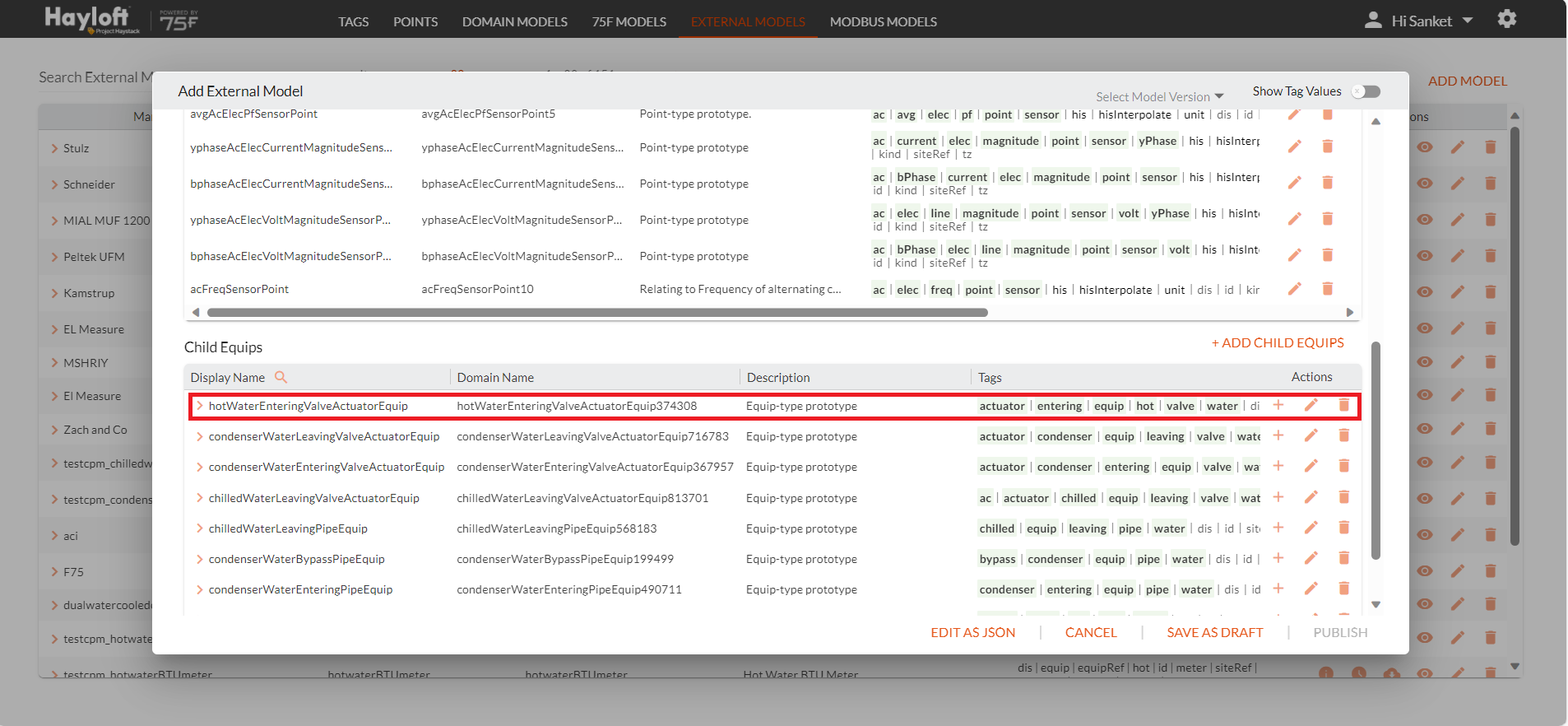Expand hotWaterEnteringValveActuatorEquip row

pos(200,406)
